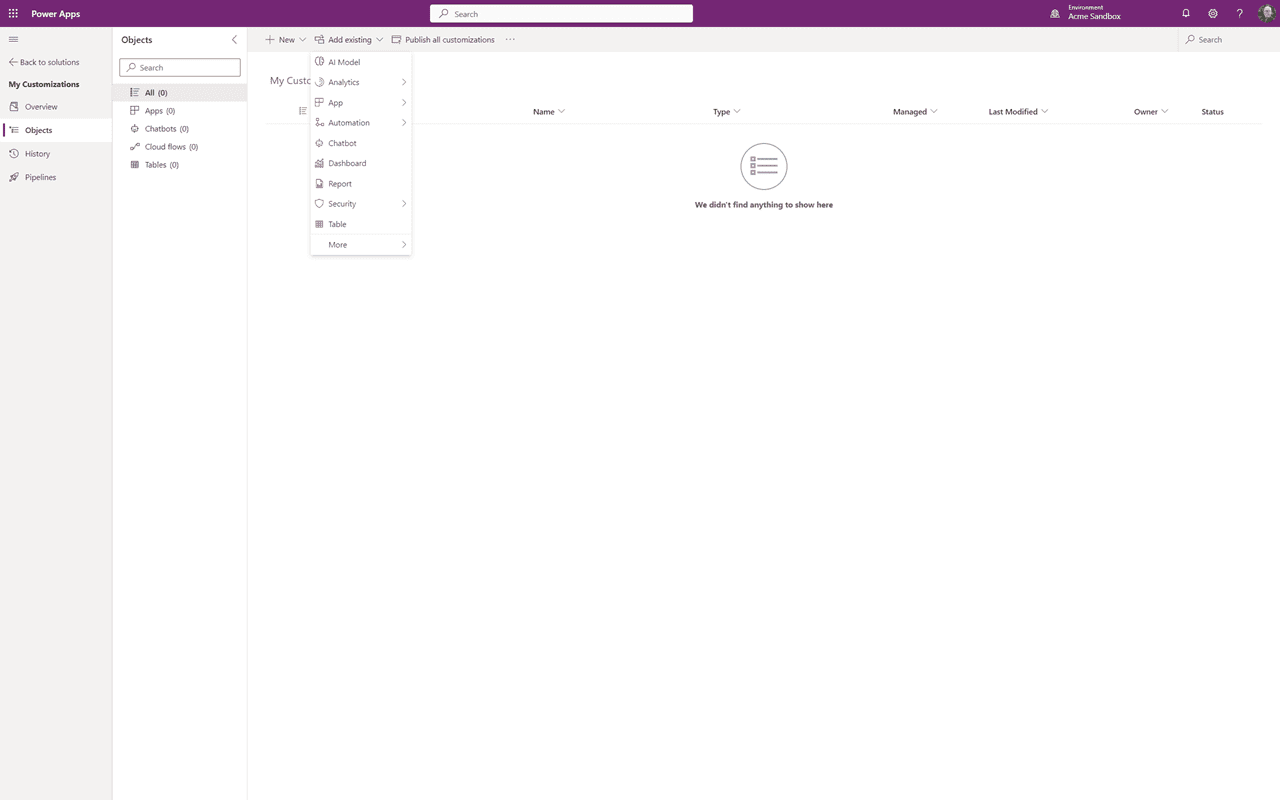This screenshot has height=800, width=1280.
Task: Open notifications via the bell icon
Action: tap(1186, 13)
